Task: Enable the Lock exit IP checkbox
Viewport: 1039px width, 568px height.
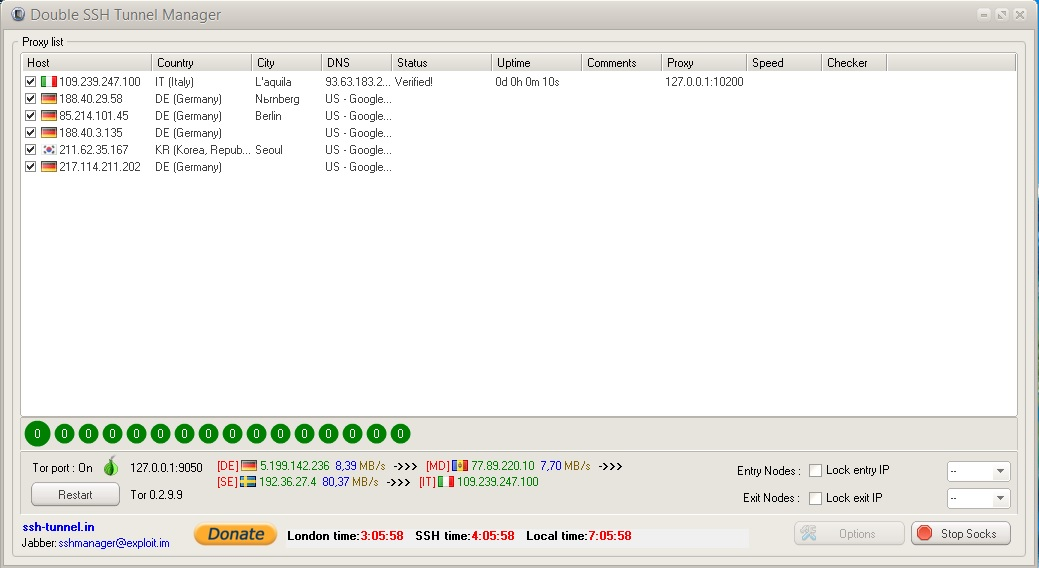Action: [816, 498]
